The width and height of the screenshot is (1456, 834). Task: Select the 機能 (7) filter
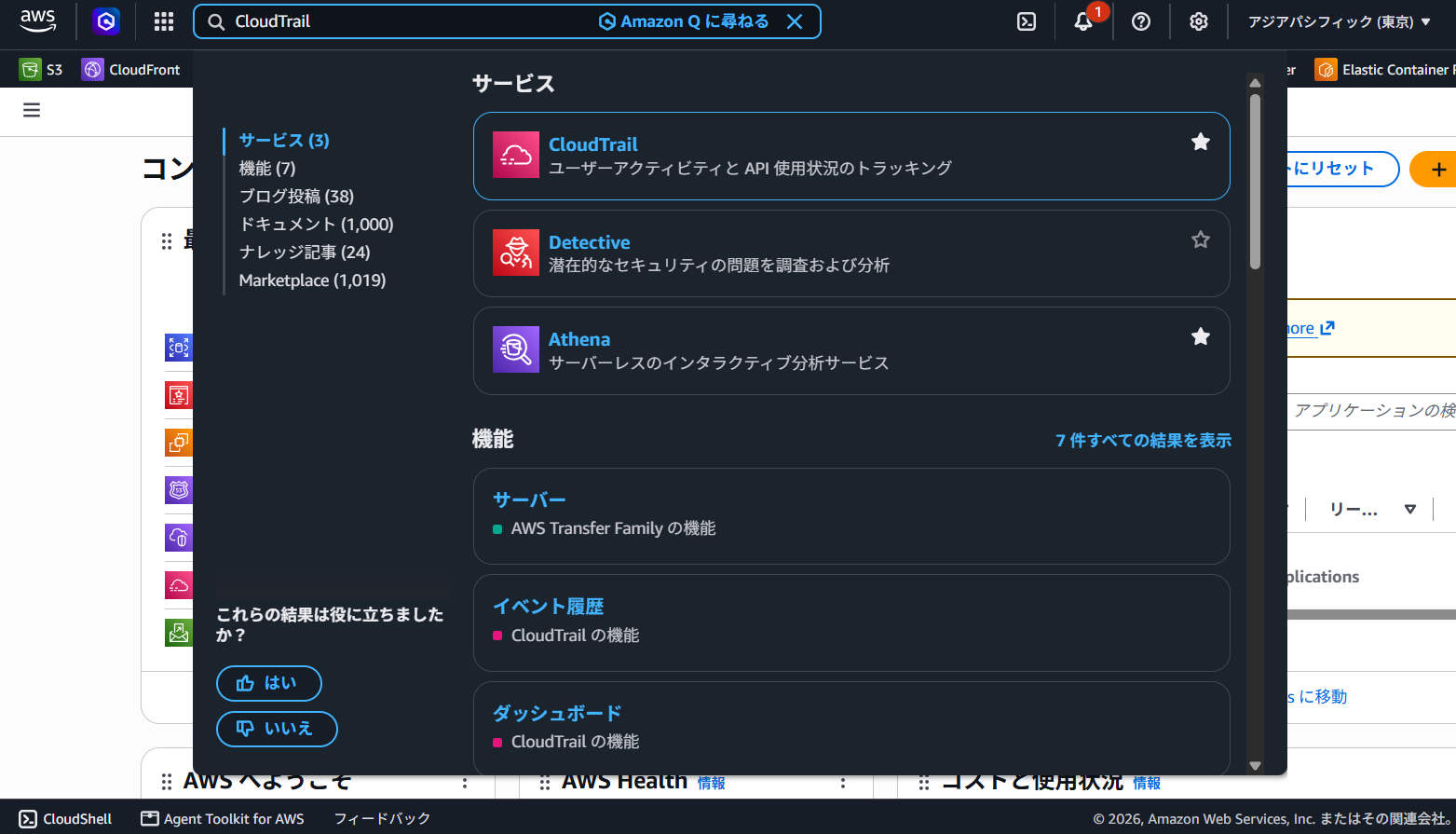pyautogui.click(x=267, y=169)
